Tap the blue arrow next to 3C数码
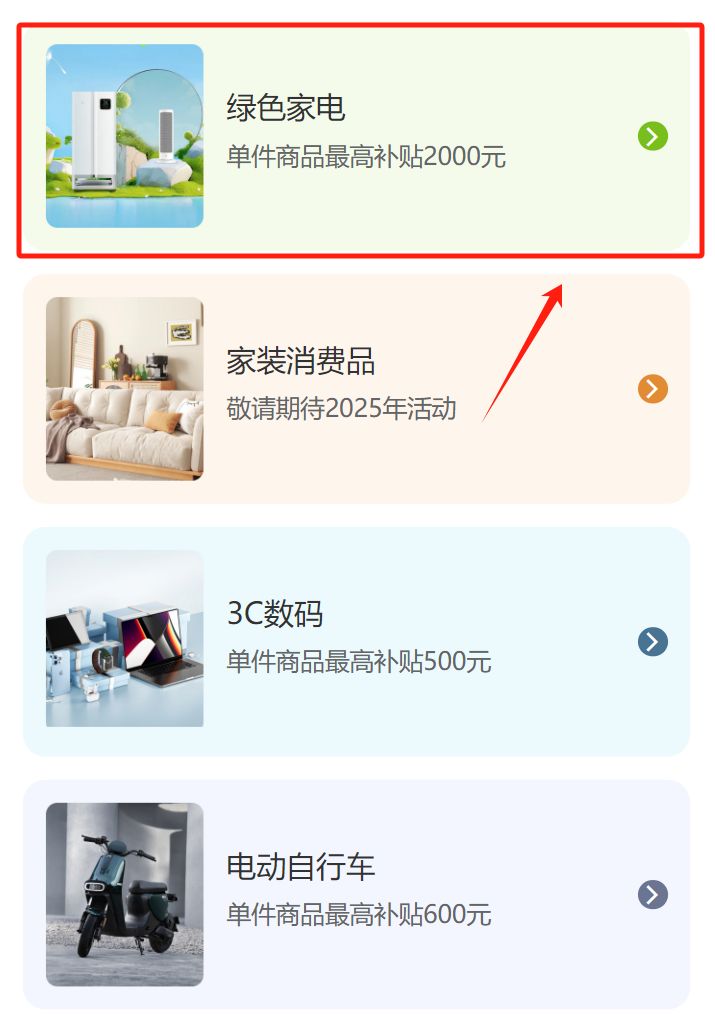Image resolution: width=715 pixels, height=1020 pixels. pos(653,641)
